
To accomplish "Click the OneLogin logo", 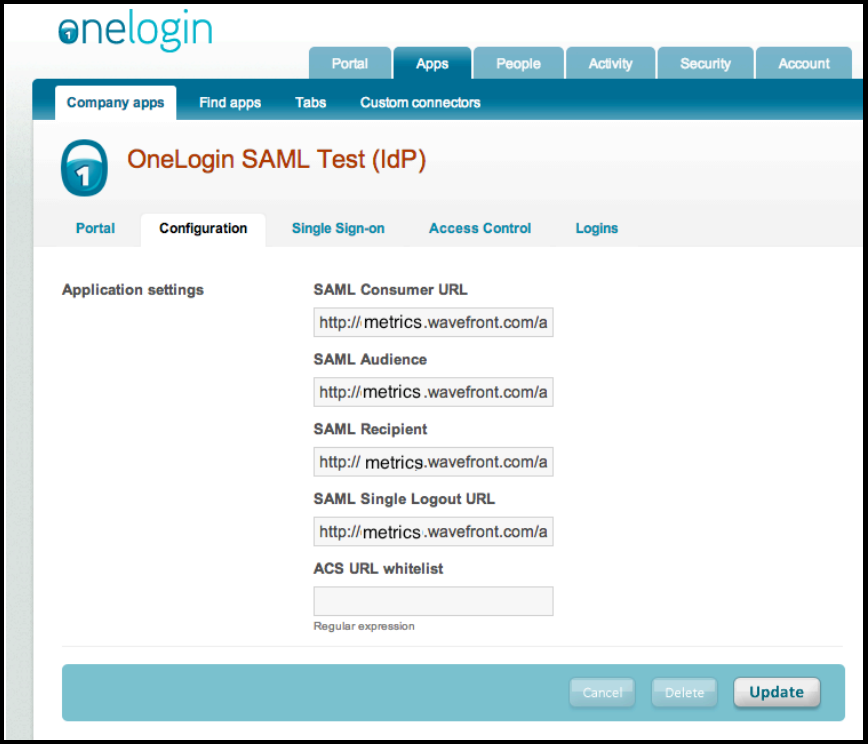I will click(x=135, y=31).
